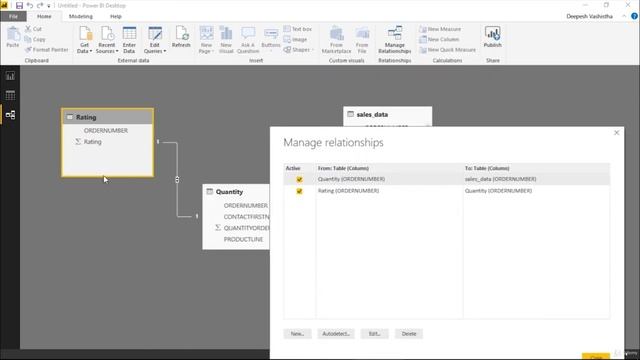This screenshot has height=360, width=640.
Task: Click the Undo arrow icon
Action: tap(30, 6)
